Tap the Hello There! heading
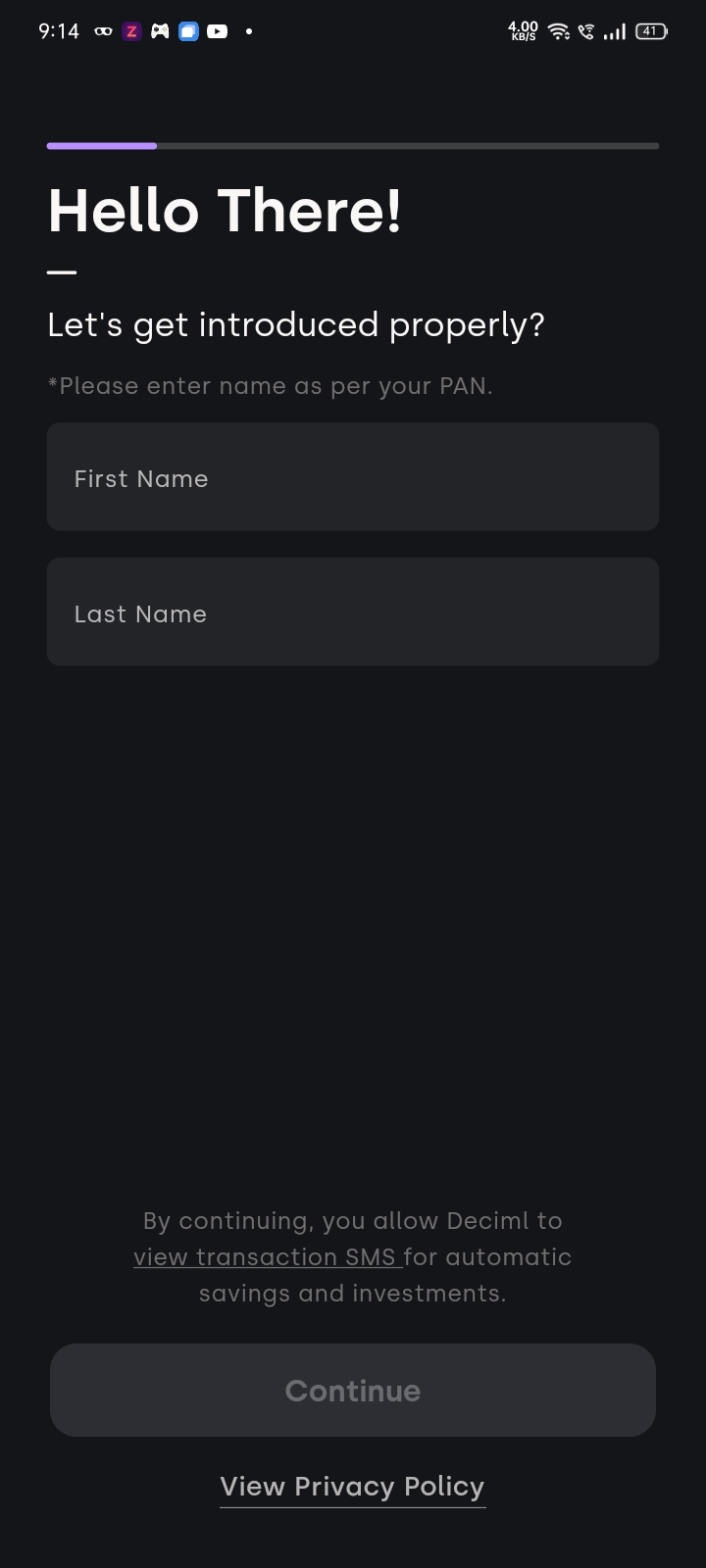The image size is (706, 1568). [225, 210]
